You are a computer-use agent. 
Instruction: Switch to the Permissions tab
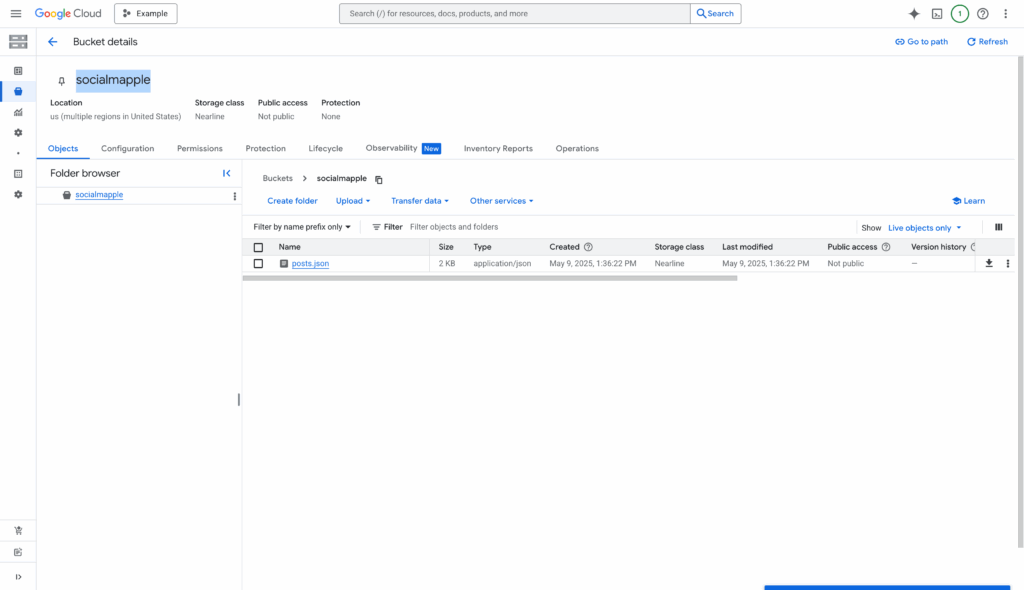pyautogui.click(x=200, y=148)
